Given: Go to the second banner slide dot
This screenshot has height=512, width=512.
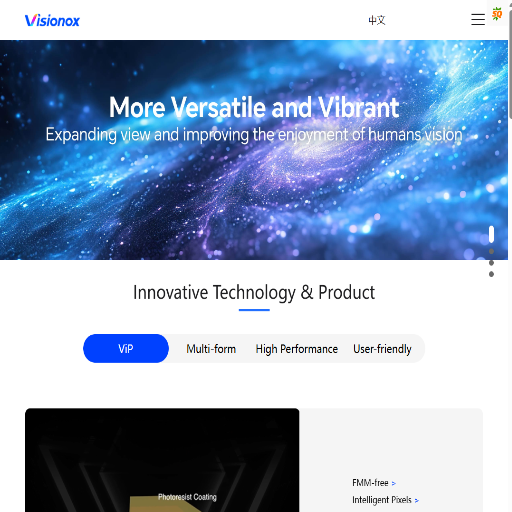Looking at the screenshot, I should pyautogui.click(x=491, y=251).
